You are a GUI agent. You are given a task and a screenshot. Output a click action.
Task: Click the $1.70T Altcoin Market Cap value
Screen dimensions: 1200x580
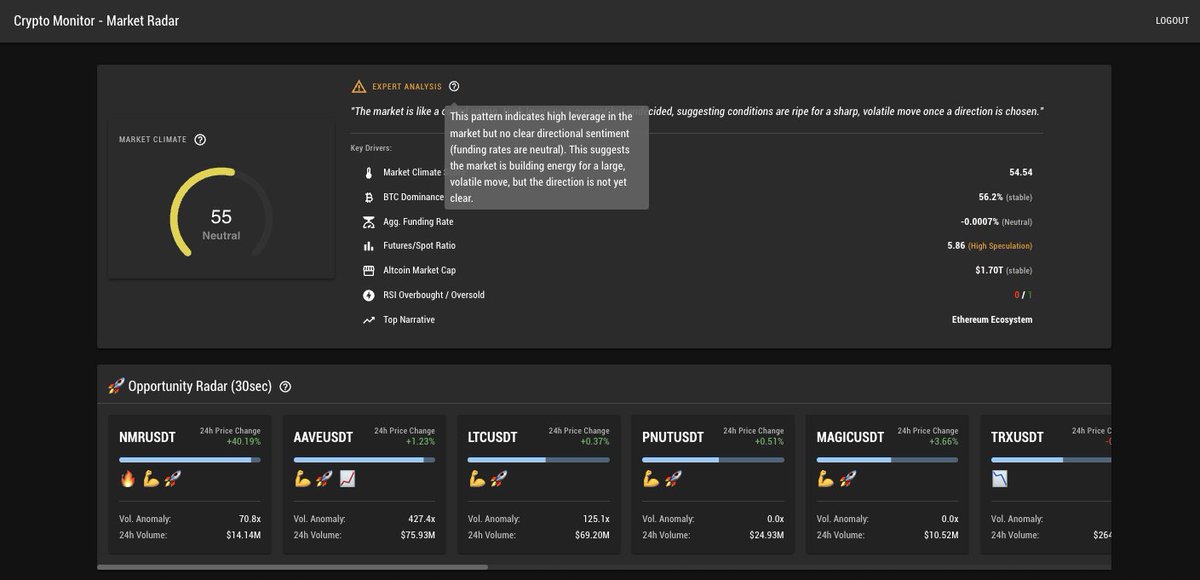pyautogui.click(x=989, y=271)
